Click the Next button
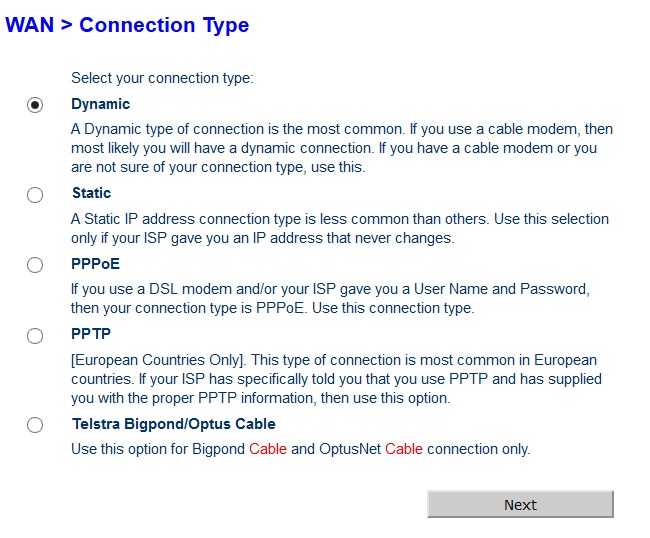The height and width of the screenshot is (538, 650). click(520, 505)
